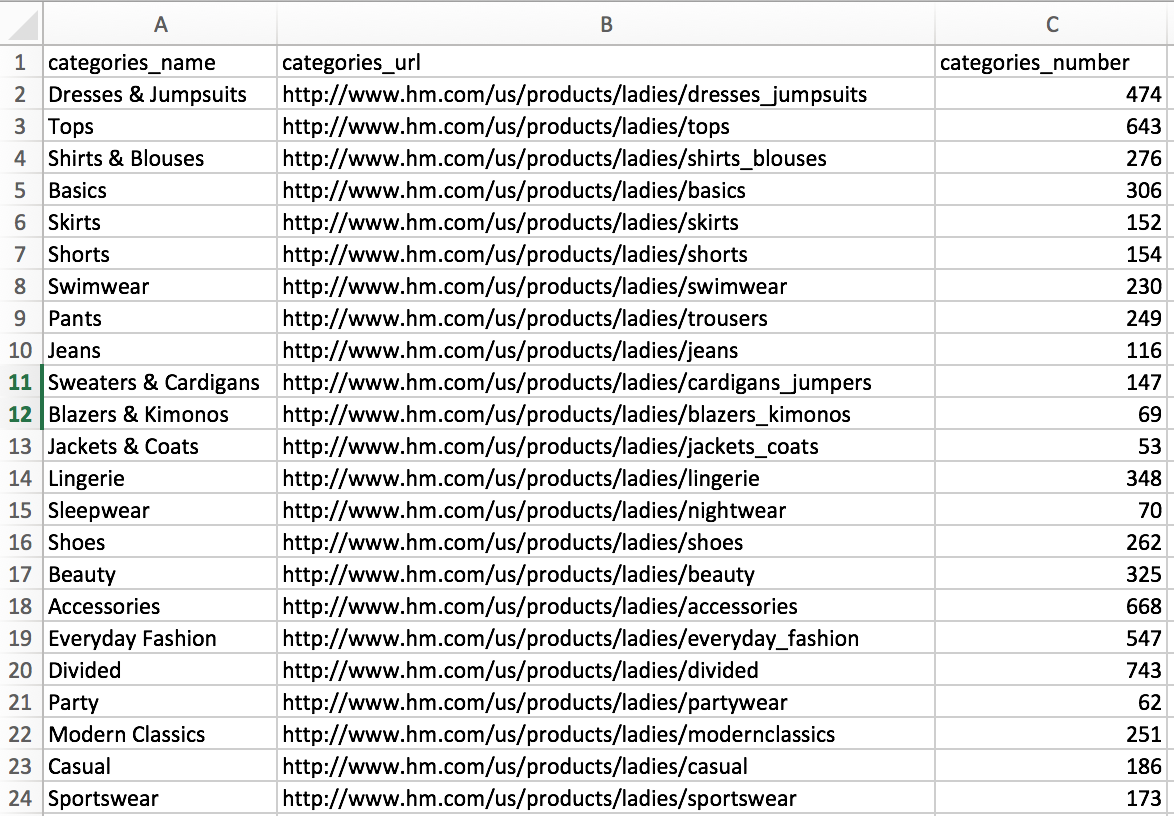Select the Divided name cell
Viewport: 1174px width, 816px height.
coord(160,670)
